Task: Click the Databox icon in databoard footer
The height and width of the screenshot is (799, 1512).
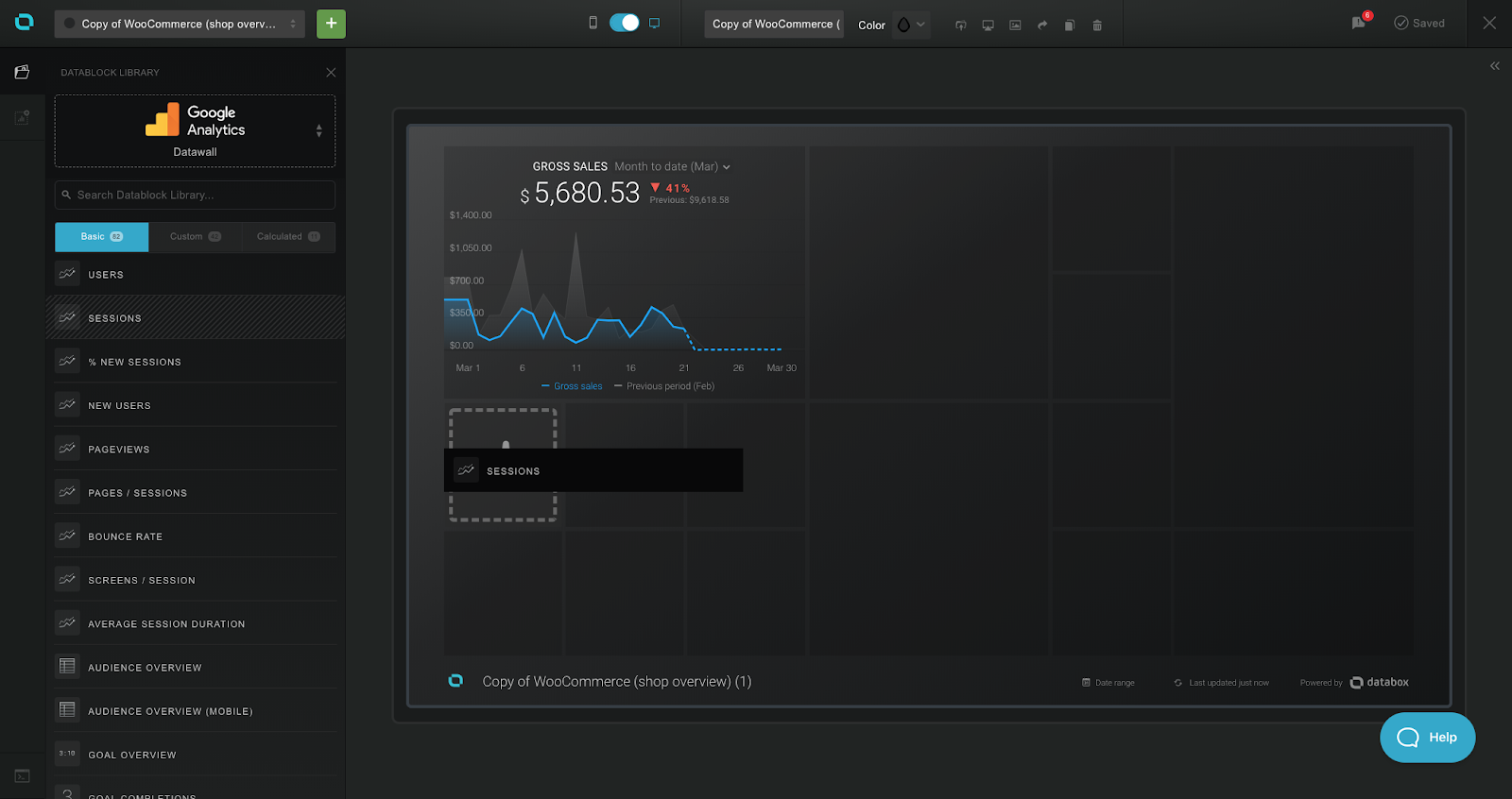Action: coord(455,681)
